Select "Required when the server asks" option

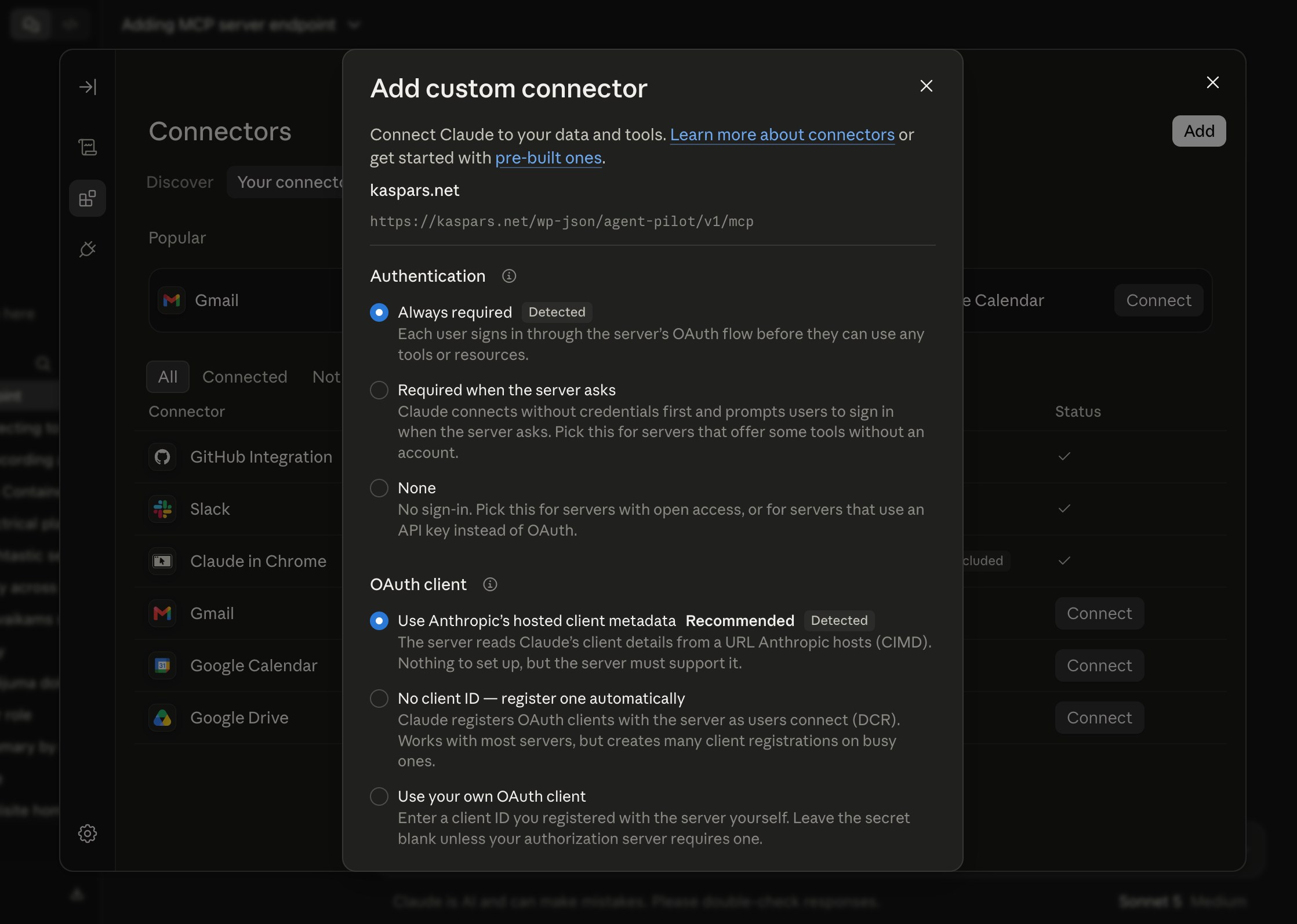click(379, 390)
